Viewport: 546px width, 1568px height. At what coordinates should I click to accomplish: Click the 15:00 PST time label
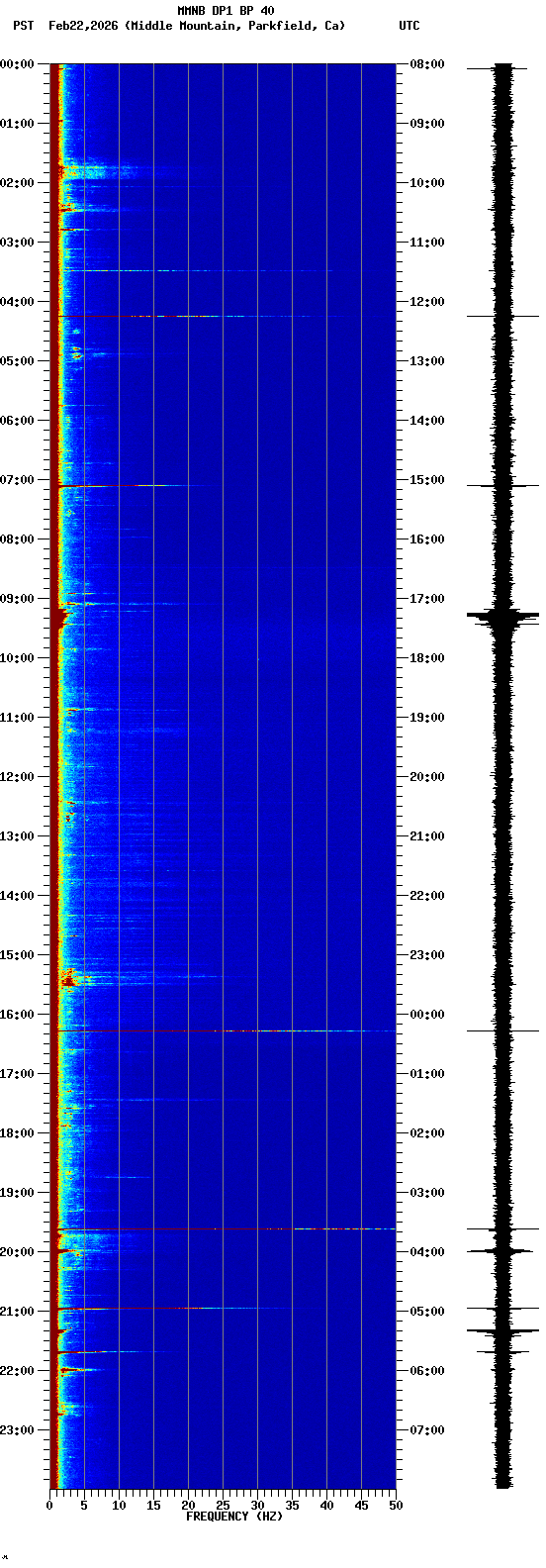pyautogui.click(x=16, y=955)
